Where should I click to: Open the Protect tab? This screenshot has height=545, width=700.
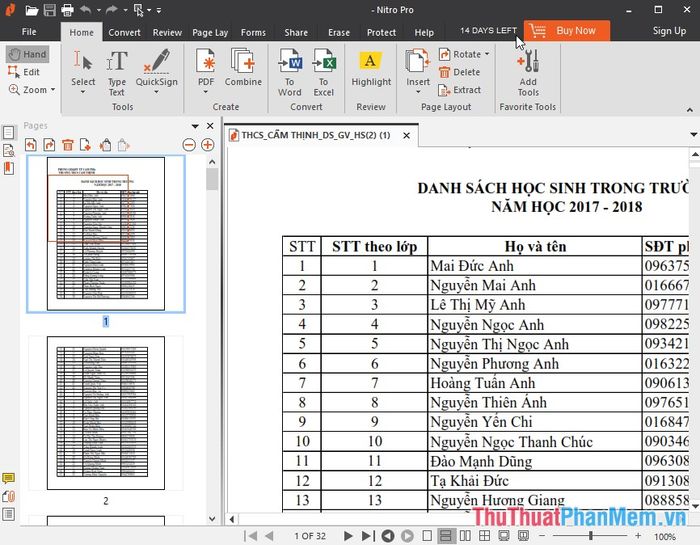click(381, 32)
